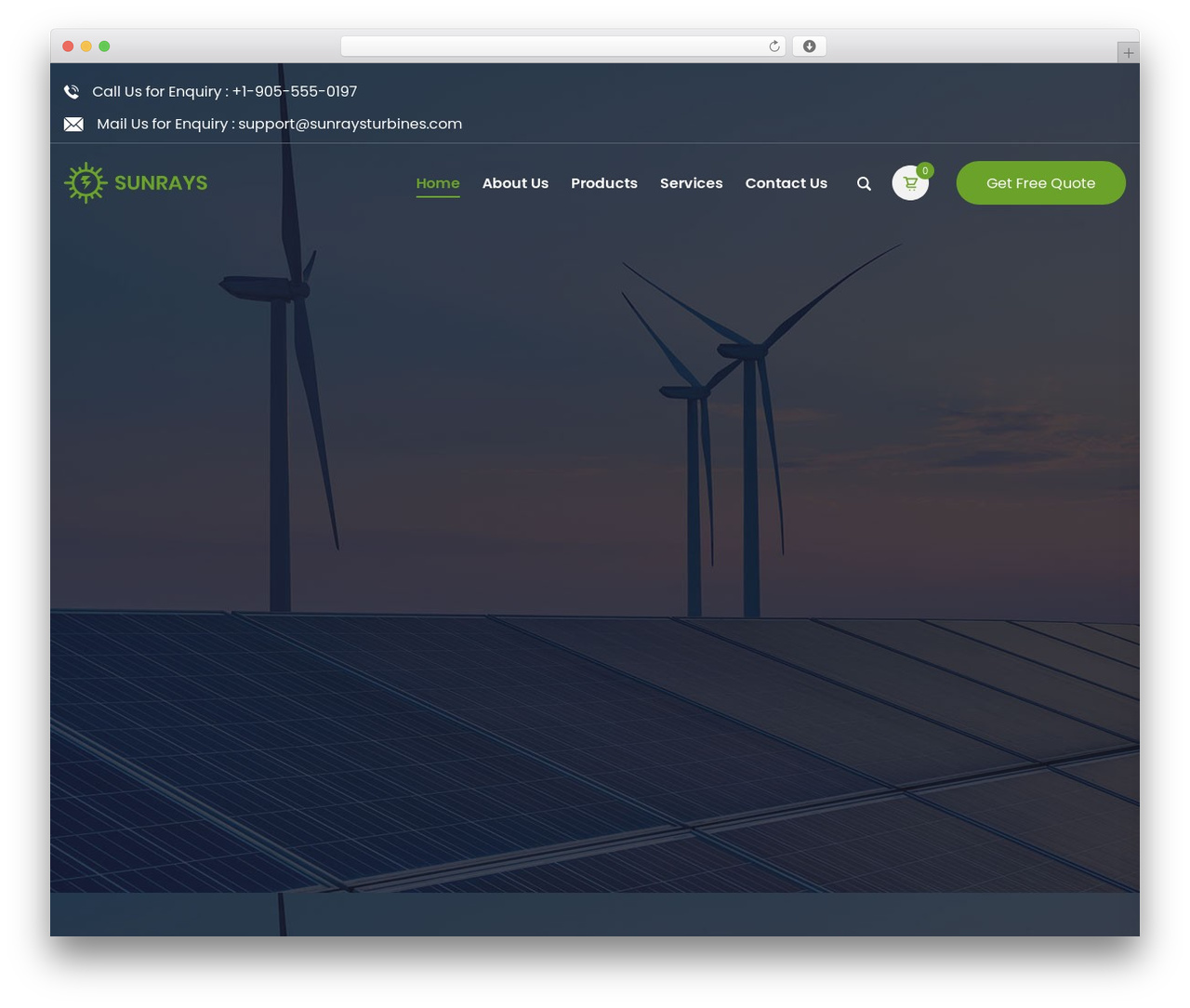Open the About Us page
1190x1008 pixels.
(515, 183)
